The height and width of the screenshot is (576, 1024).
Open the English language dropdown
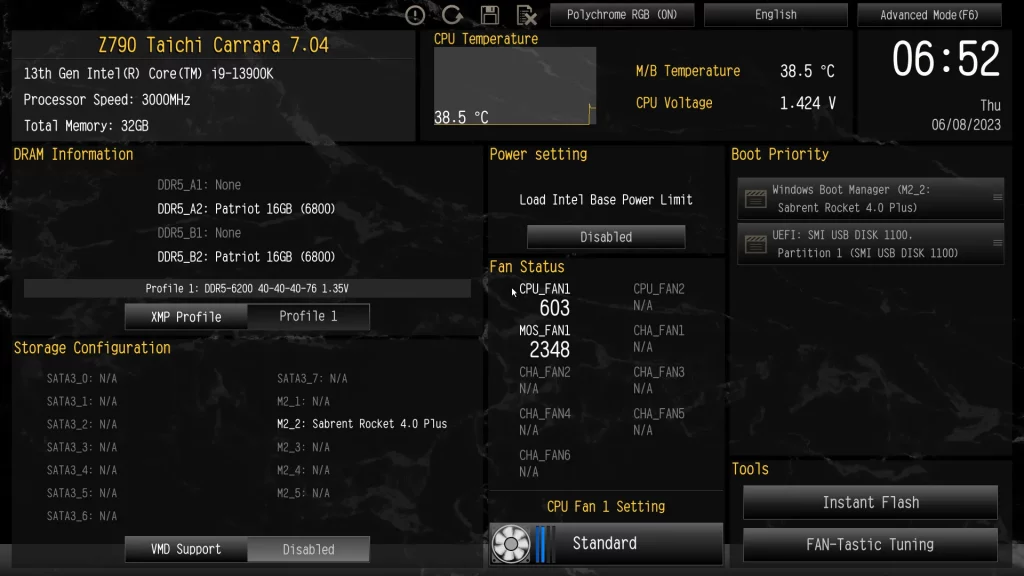775,15
